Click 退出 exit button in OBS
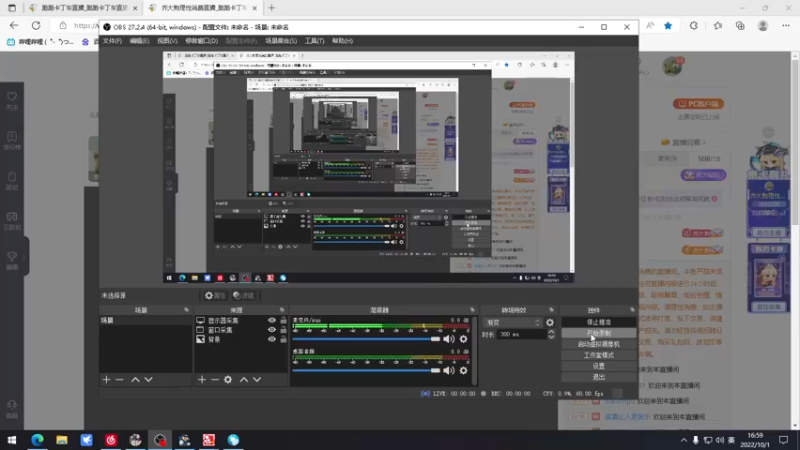The width and height of the screenshot is (800, 450). click(x=598, y=377)
